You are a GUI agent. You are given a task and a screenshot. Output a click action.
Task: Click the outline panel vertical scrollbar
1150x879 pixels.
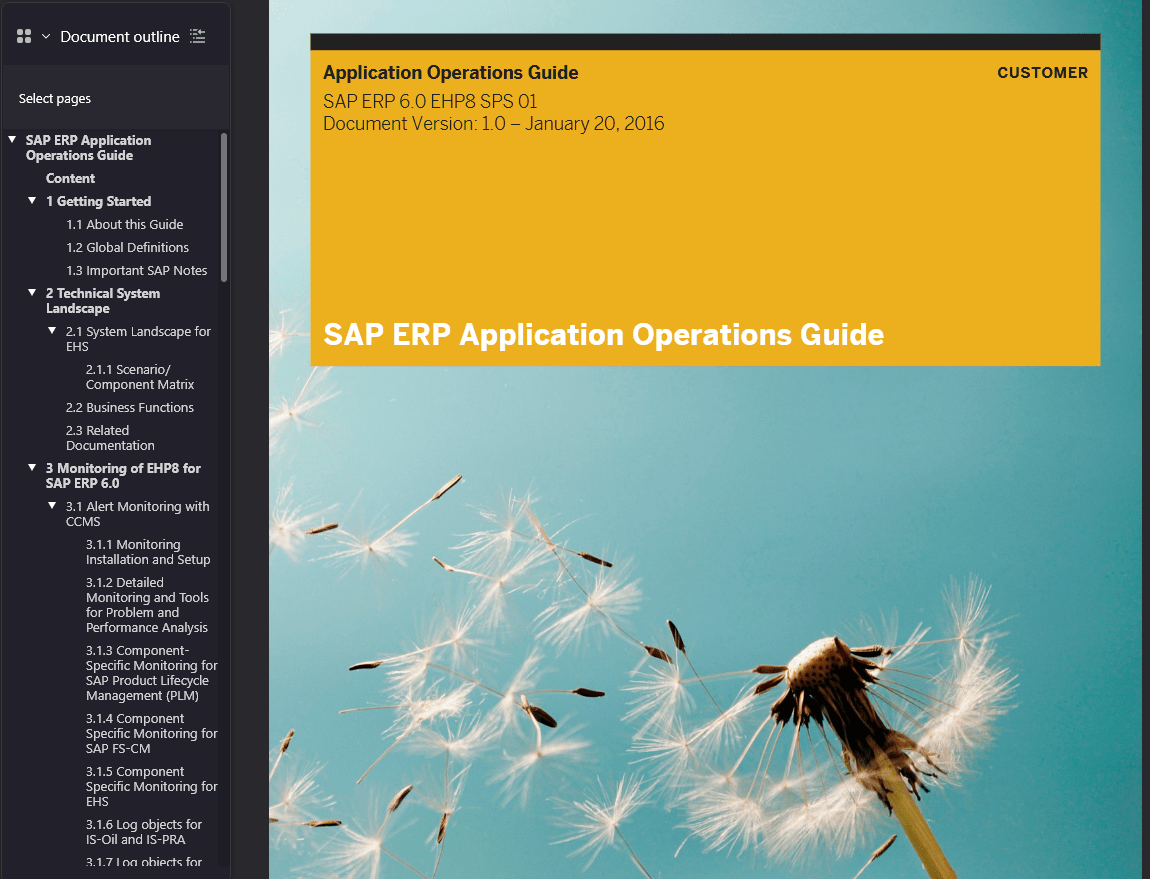click(224, 207)
